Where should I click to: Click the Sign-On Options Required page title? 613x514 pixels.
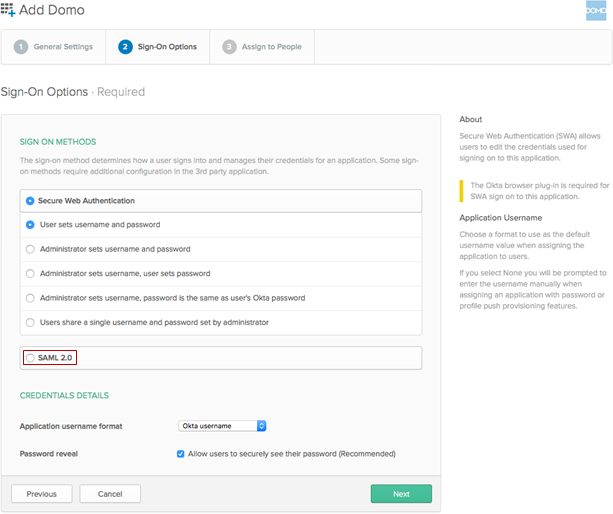[x=73, y=92]
